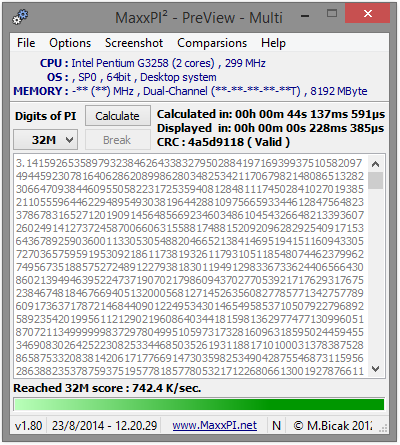Click the resize grip at window corner
This screenshot has height=445, width=400.
click(383, 428)
